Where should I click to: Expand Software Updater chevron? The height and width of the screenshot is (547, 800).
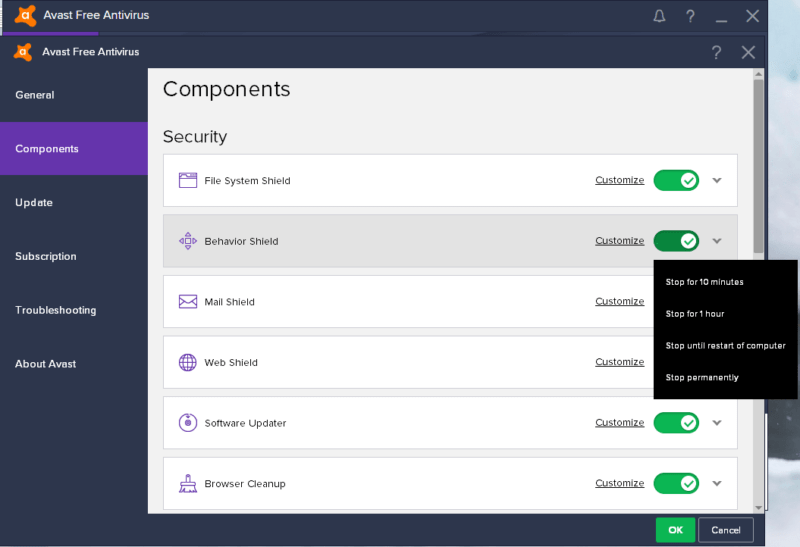pos(717,422)
